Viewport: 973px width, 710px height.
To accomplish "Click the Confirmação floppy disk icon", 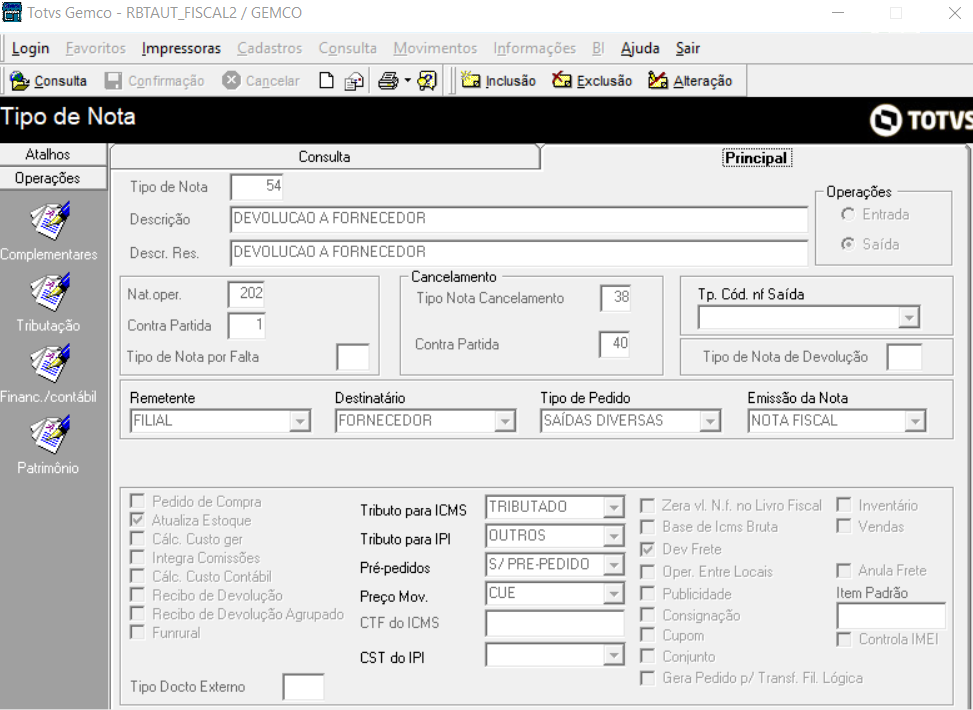I will pyautogui.click(x=113, y=81).
